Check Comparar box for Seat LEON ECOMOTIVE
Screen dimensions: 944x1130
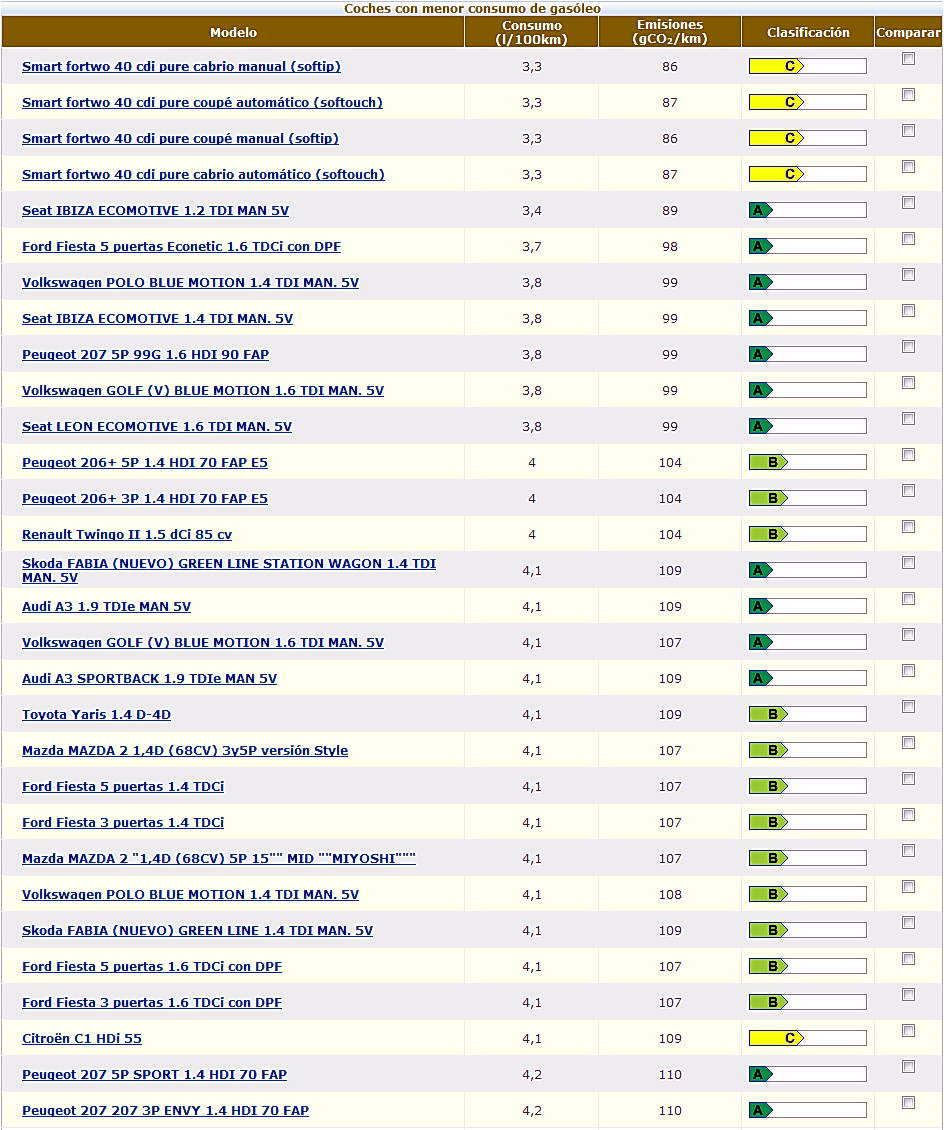tap(908, 419)
